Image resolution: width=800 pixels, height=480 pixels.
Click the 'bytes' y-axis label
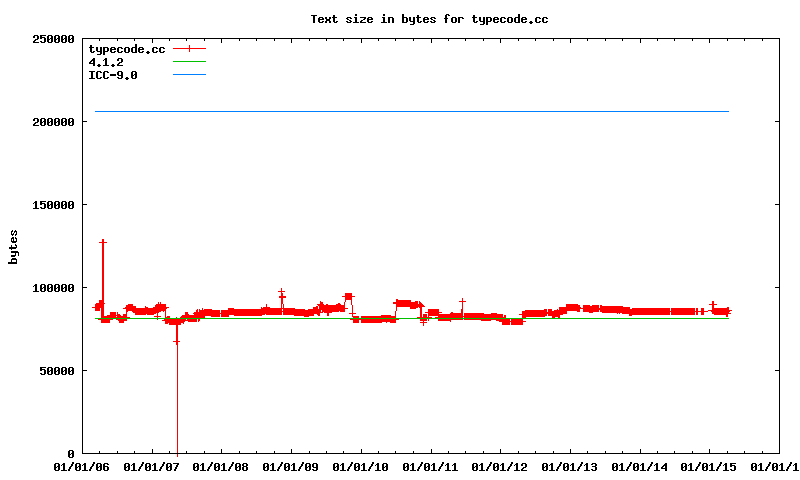(13, 246)
